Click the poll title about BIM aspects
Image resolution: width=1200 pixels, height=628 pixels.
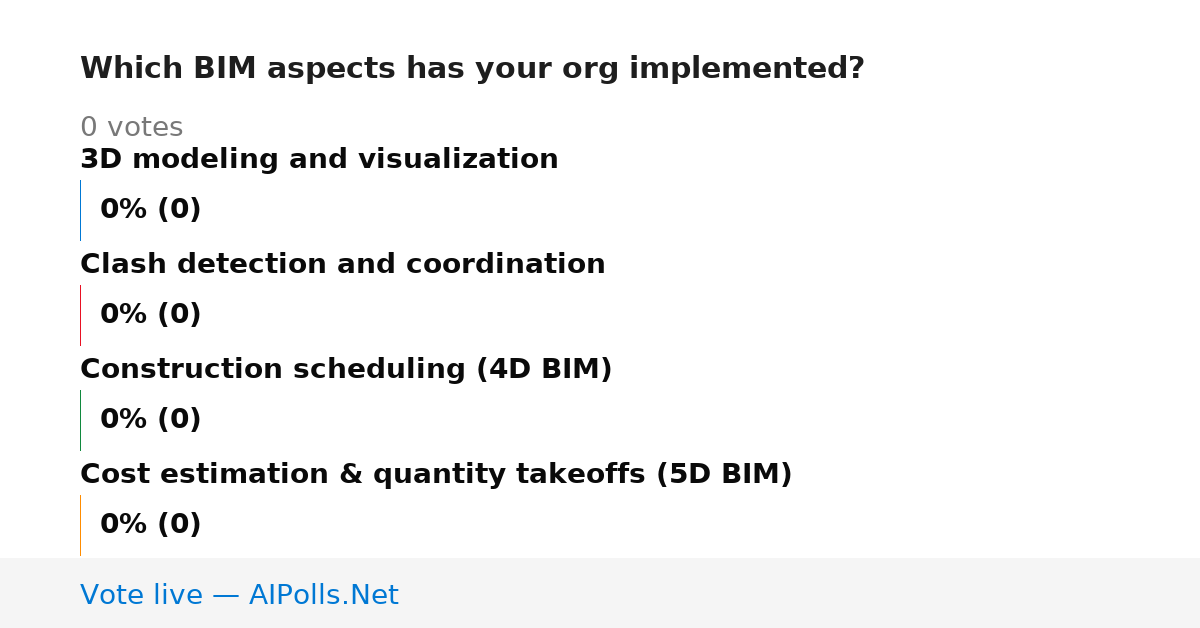pyautogui.click(x=472, y=69)
